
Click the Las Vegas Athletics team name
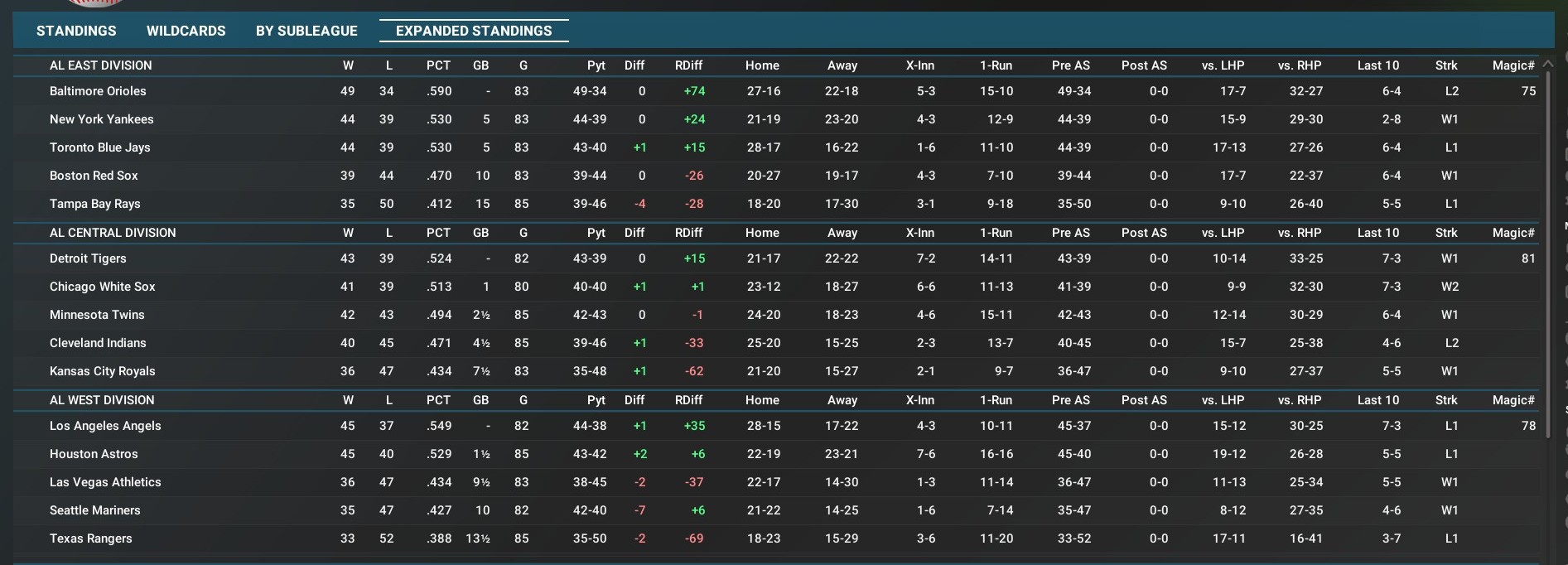105,482
